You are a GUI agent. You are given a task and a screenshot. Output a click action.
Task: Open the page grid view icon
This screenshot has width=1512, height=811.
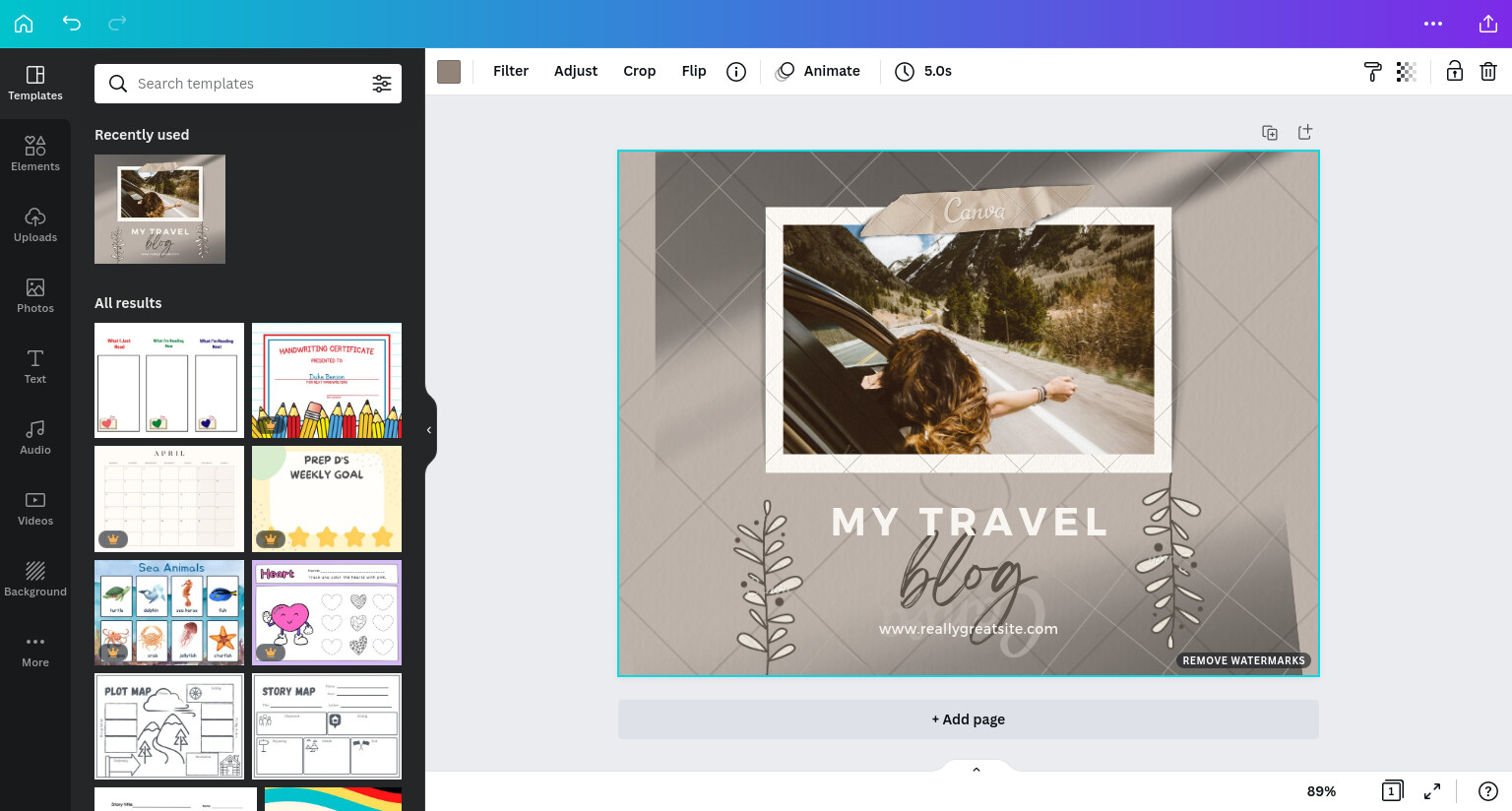(x=1392, y=790)
